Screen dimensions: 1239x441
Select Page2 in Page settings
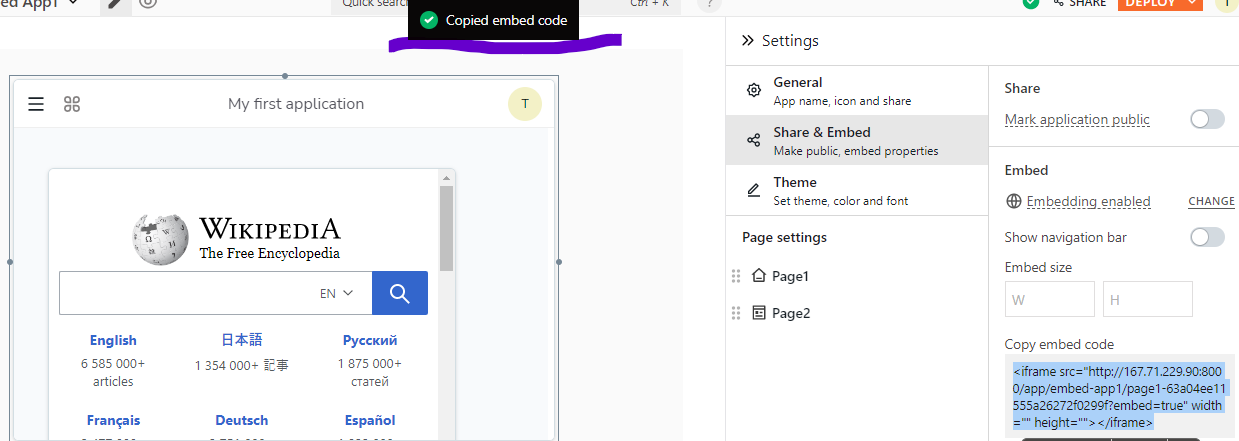pos(791,313)
